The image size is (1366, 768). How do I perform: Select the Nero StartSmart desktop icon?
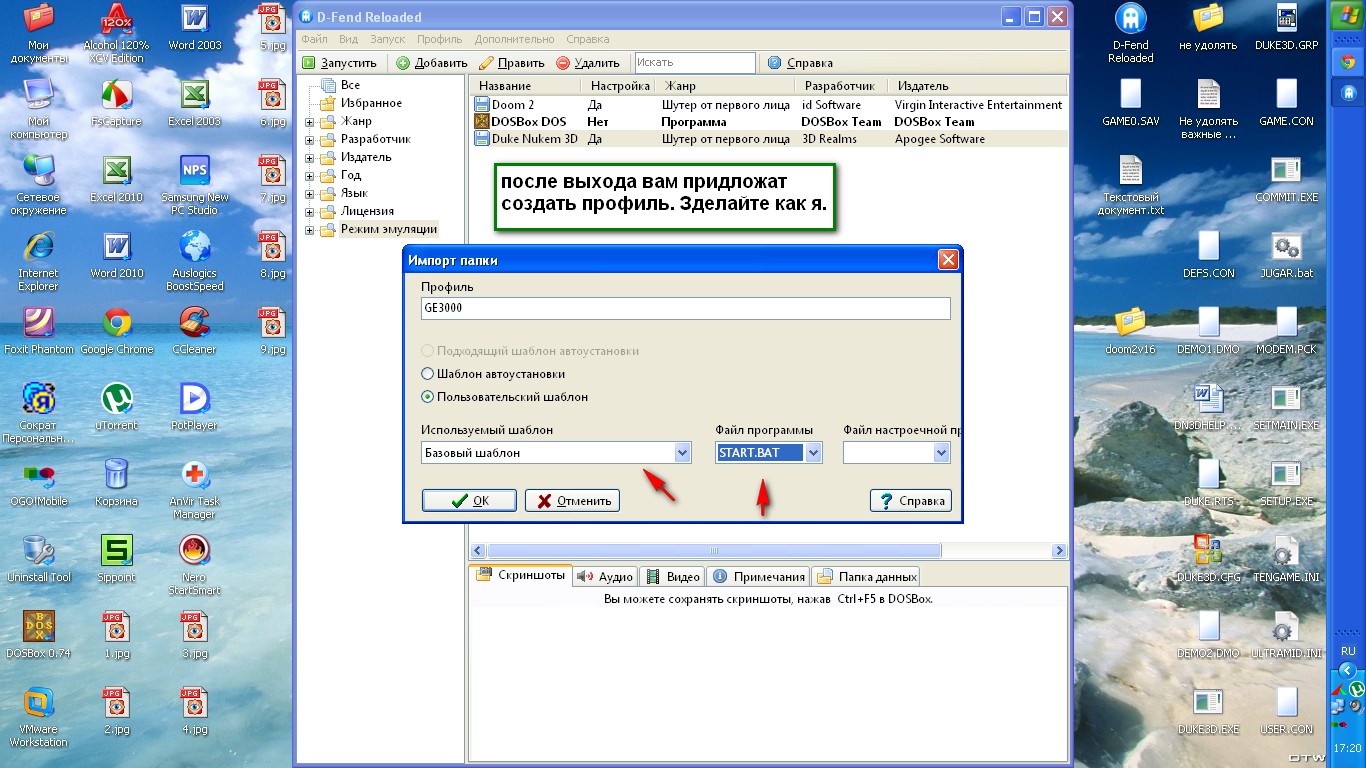click(194, 565)
